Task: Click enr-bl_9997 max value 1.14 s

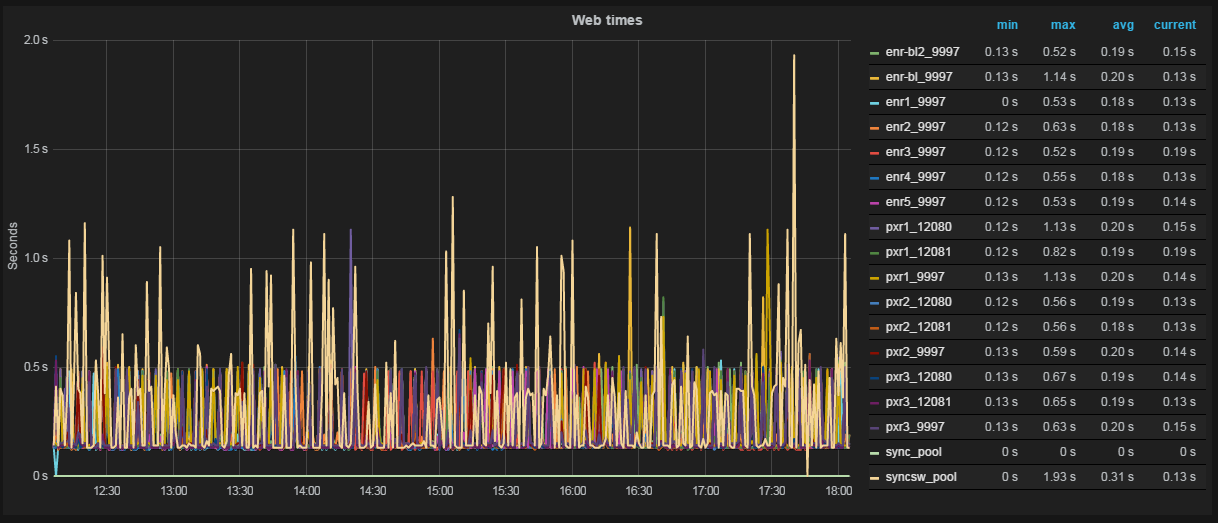Action: point(1060,76)
